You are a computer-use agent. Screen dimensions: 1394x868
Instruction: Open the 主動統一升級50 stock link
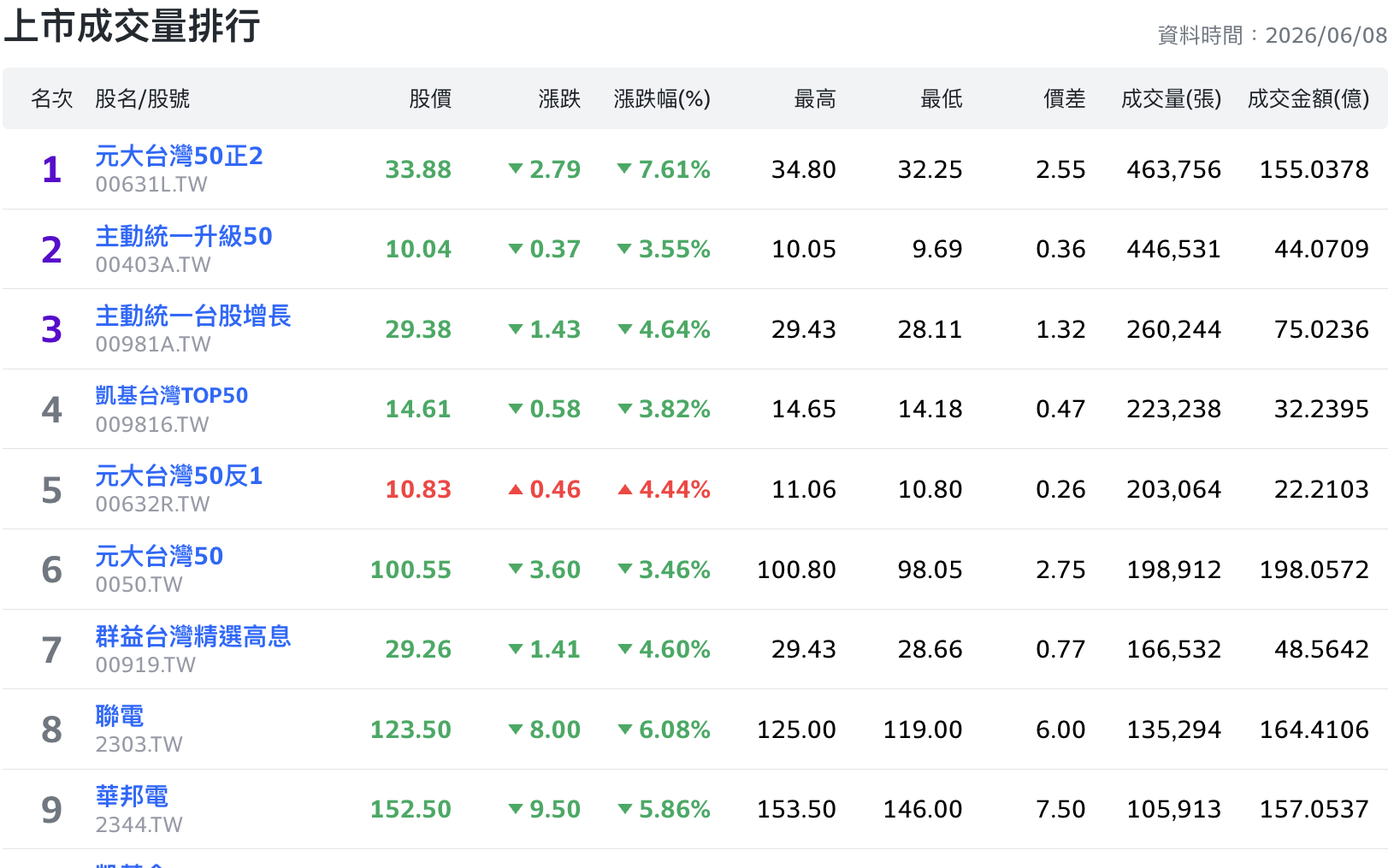click(x=184, y=236)
